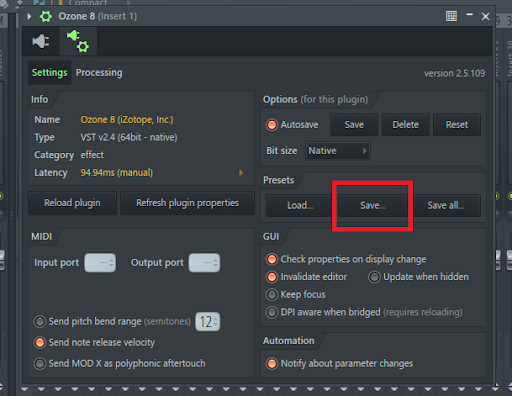Click Refresh plugin properties button
The image size is (512, 396).
[187, 203]
